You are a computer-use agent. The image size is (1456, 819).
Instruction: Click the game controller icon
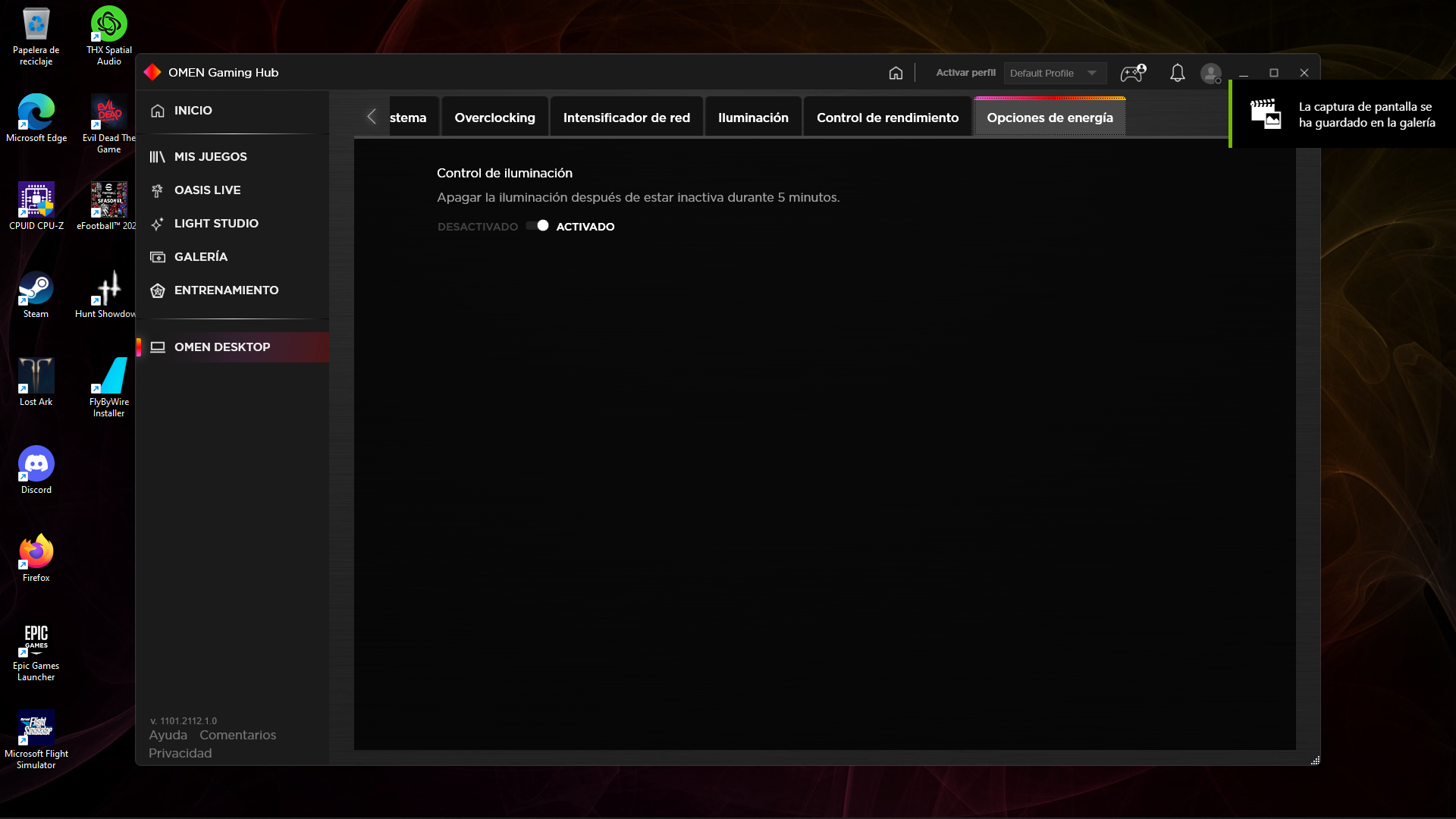(1132, 73)
